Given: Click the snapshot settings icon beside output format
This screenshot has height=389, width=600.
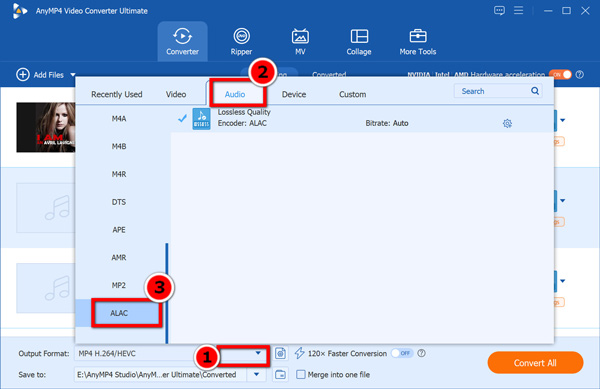Looking at the screenshot, I should point(280,353).
